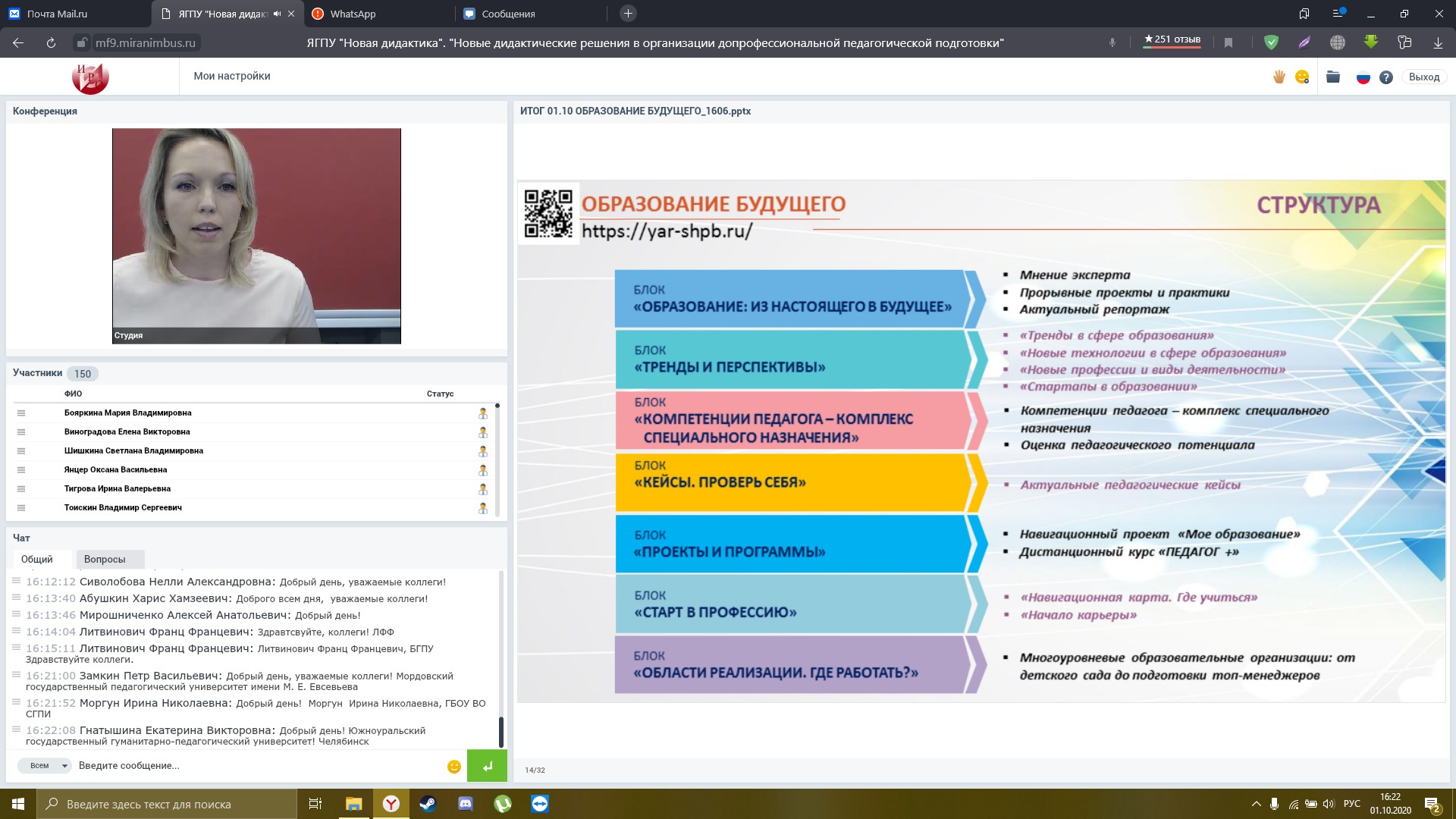This screenshot has width=1456, height=819.
Task: Select the Общий chat tab
Action: [x=37, y=560]
